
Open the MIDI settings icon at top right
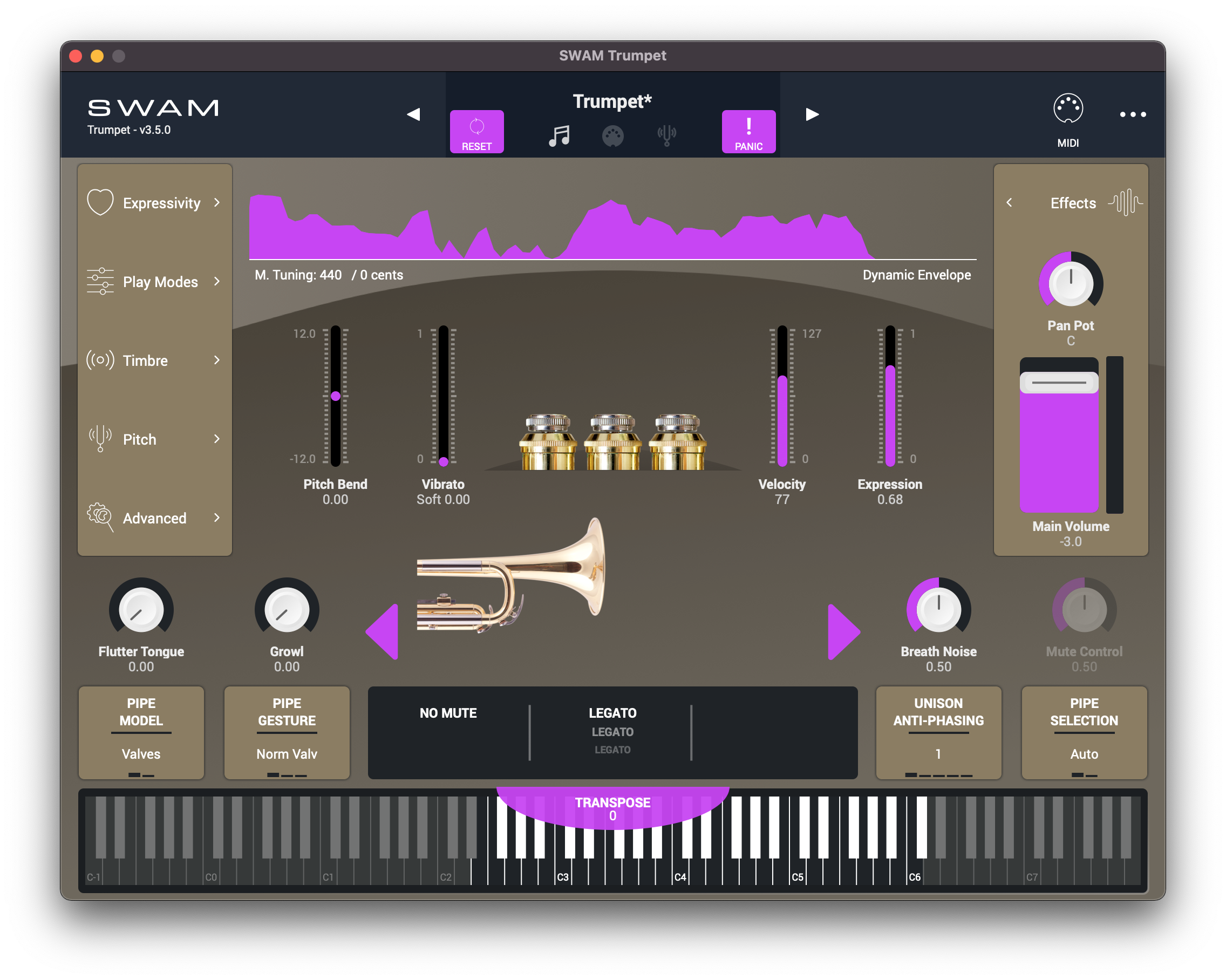pyautogui.click(x=1068, y=108)
